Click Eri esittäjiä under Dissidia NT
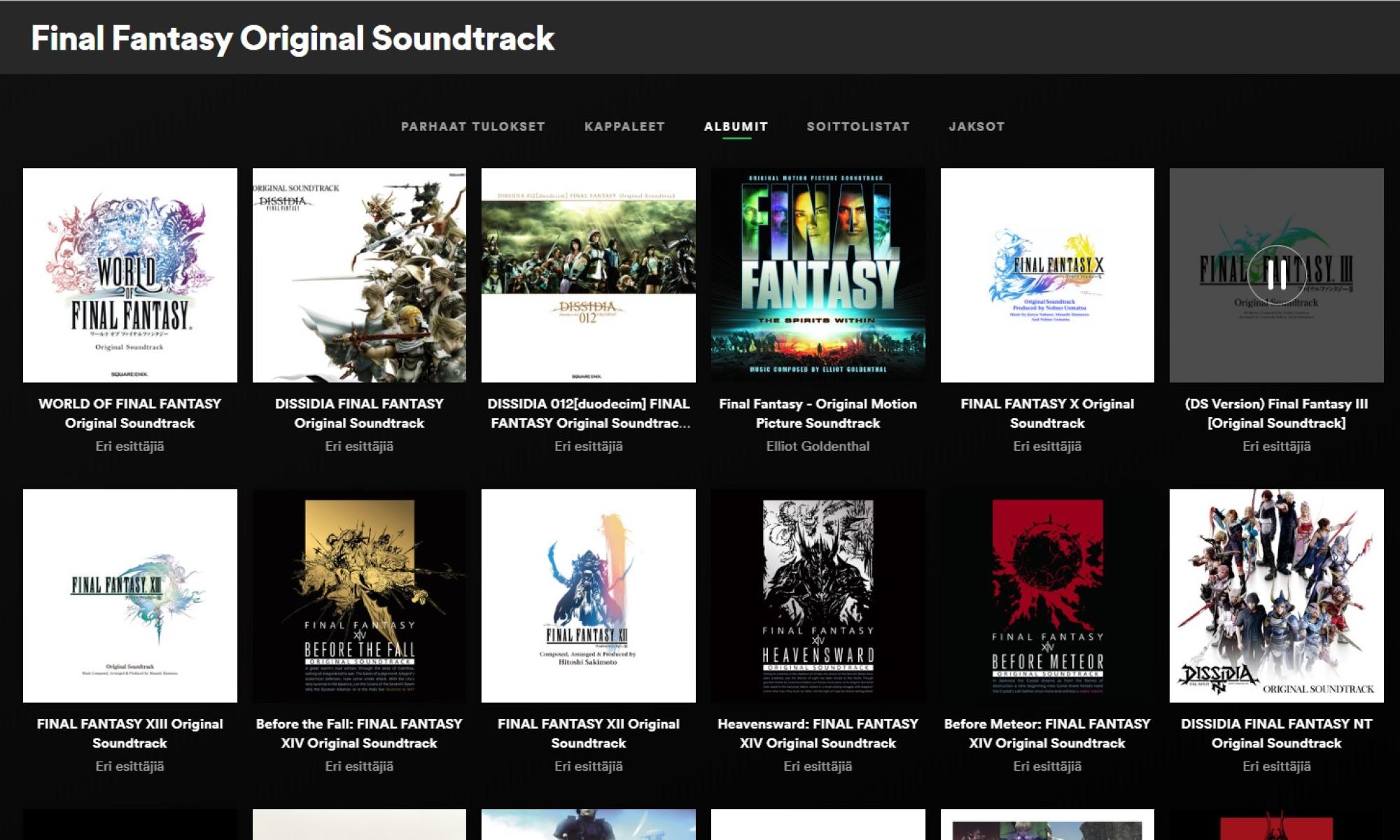 (x=1277, y=766)
